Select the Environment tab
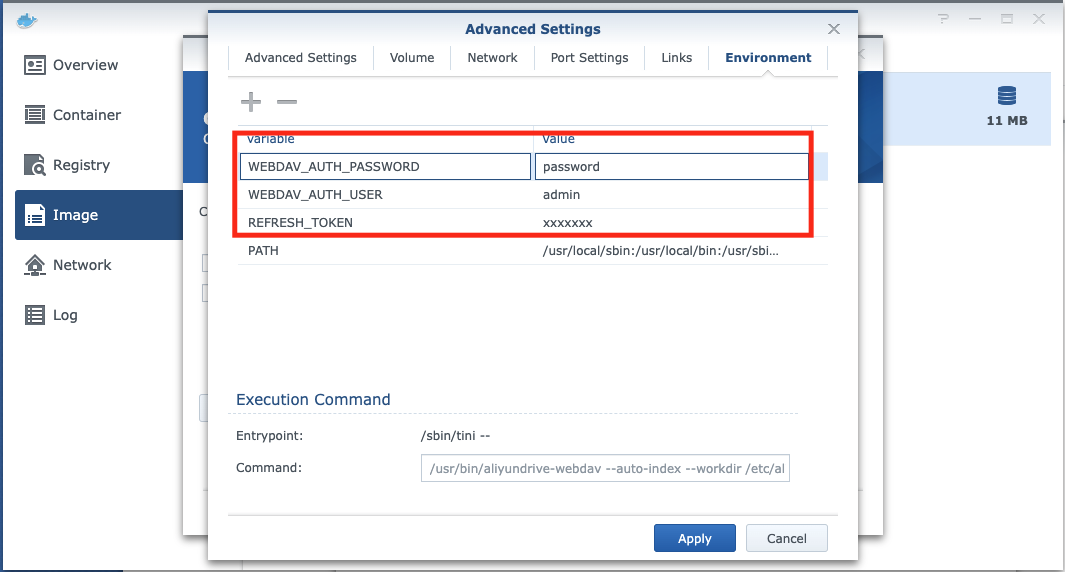Image resolution: width=1065 pixels, height=572 pixels. pos(768,58)
